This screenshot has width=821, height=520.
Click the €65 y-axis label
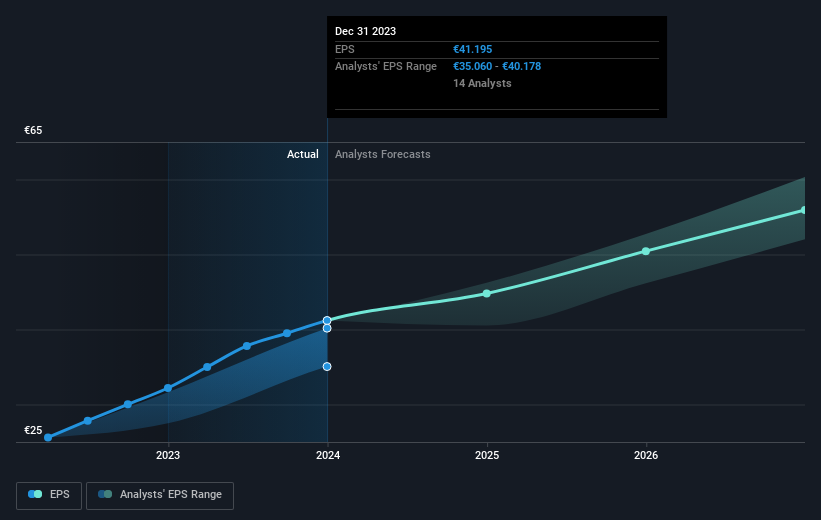click(33, 130)
